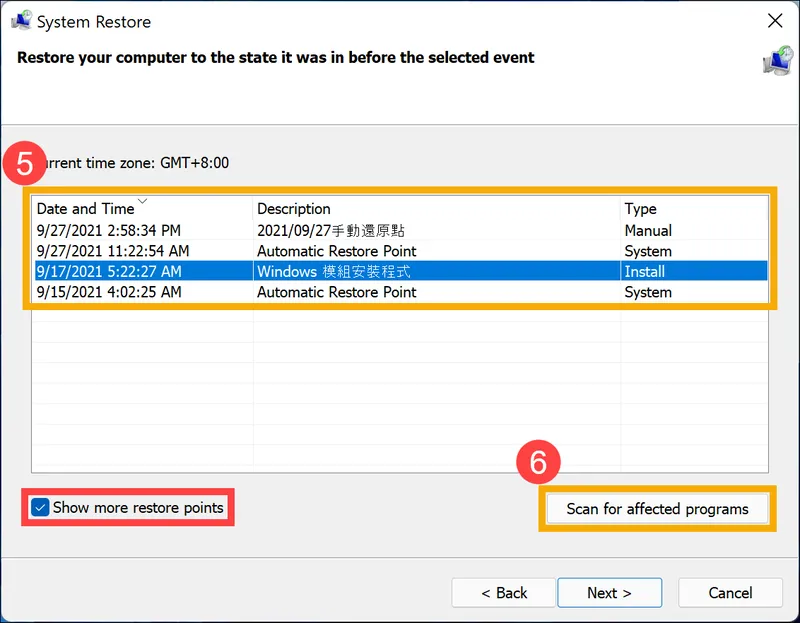Viewport: 800px width, 623px height.
Task: Sort by the Date and Time column header
Action: [86, 209]
